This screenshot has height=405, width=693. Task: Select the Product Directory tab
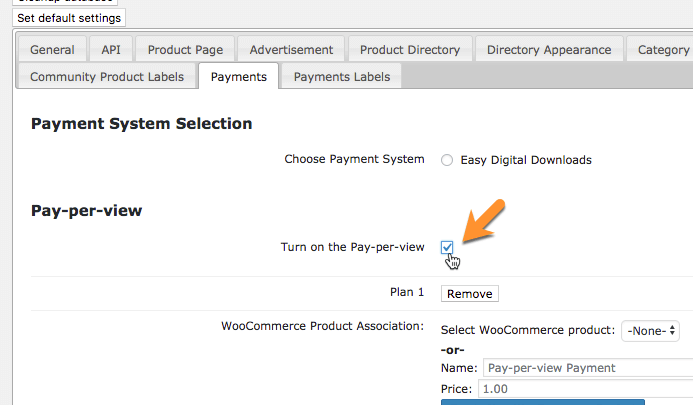[x=410, y=50]
